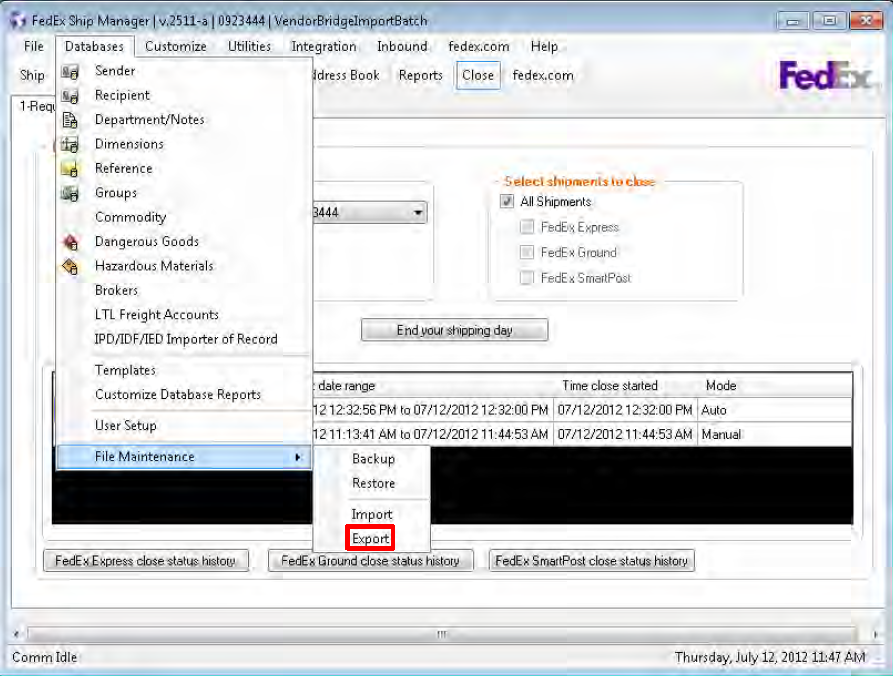Click the fedex.com toolbar button
This screenshot has width=893, height=676.
pyautogui.click(x=543, y=75)
